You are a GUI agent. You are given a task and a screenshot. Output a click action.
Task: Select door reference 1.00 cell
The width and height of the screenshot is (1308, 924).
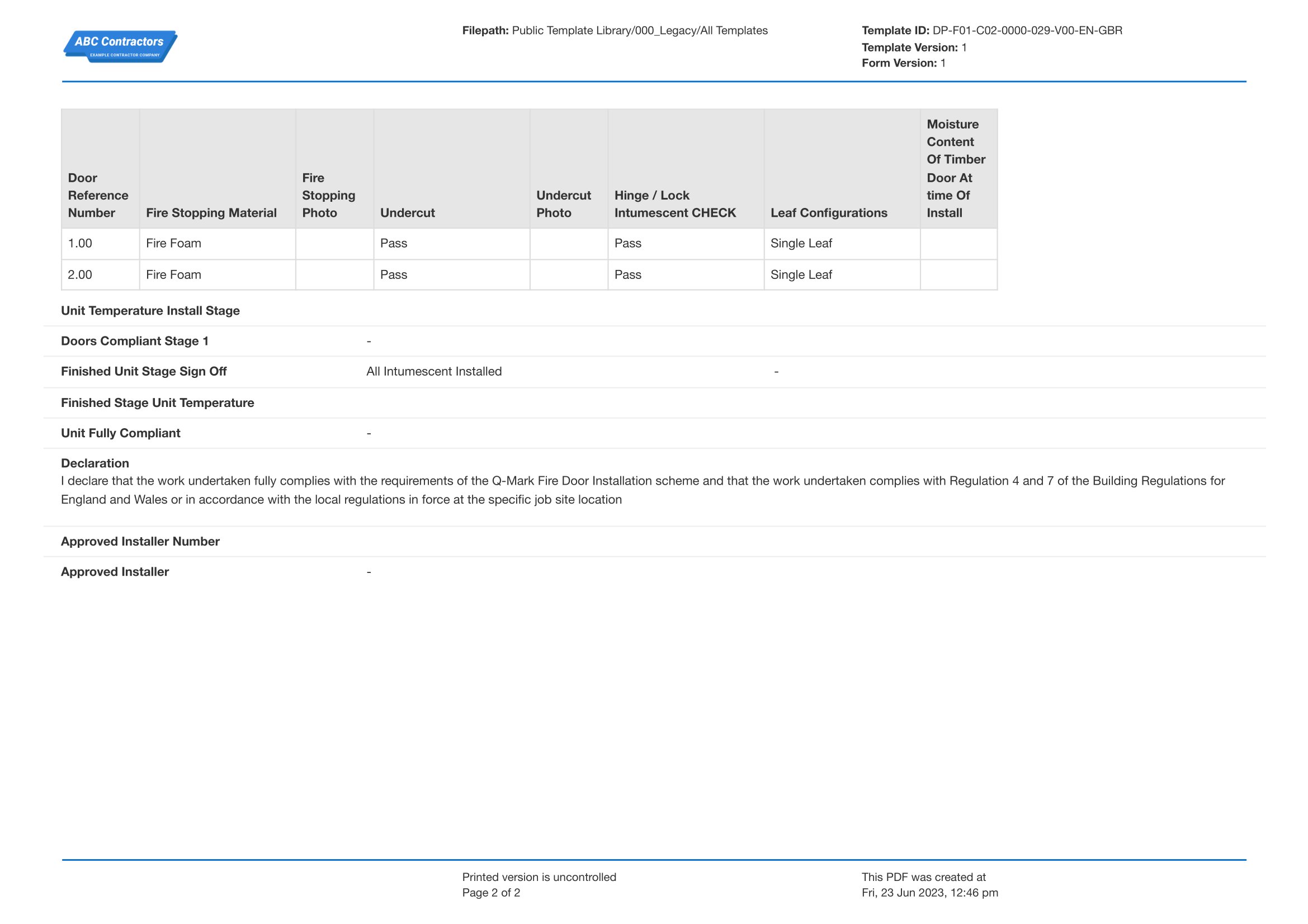tap(81, 243)
